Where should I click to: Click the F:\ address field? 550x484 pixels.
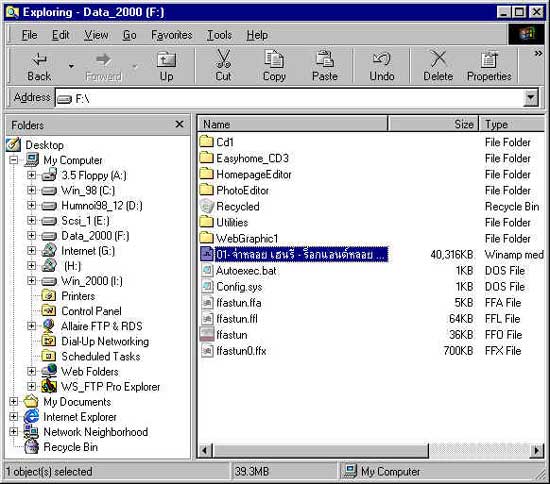coord(289,98)
